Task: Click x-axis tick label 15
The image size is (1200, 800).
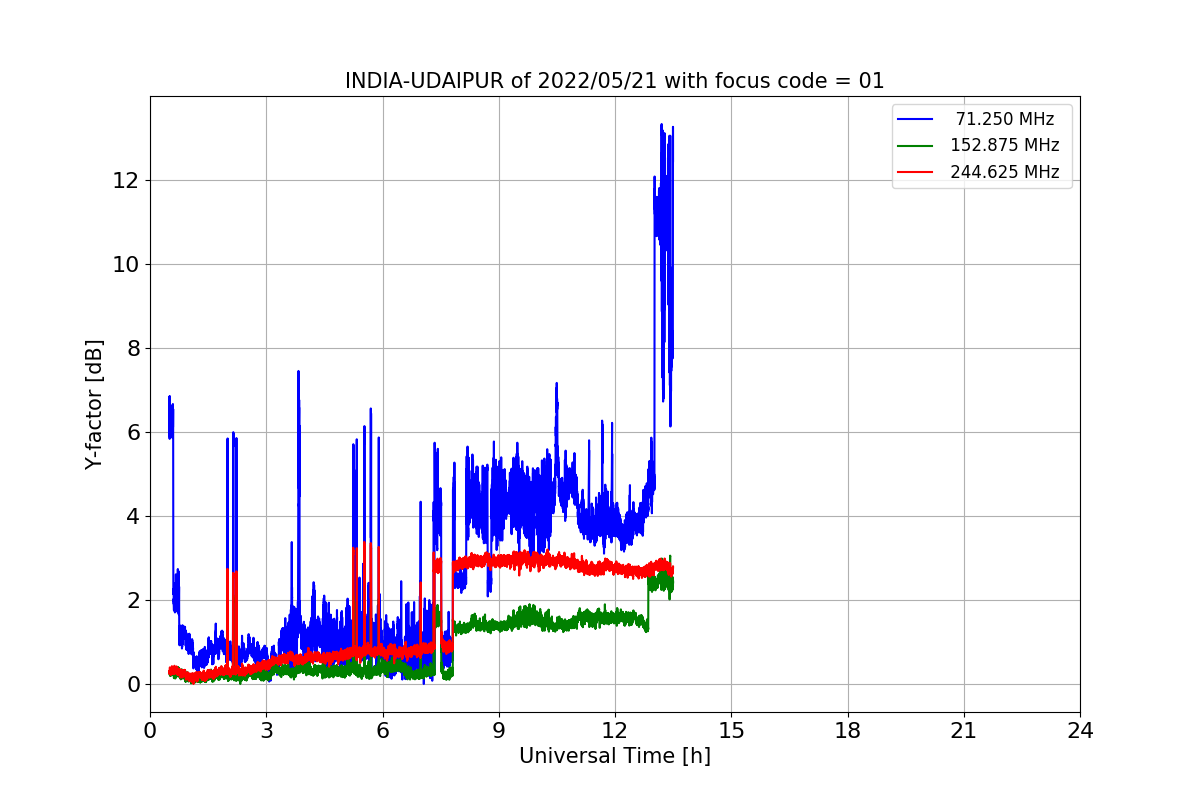Action: [731, 731]
